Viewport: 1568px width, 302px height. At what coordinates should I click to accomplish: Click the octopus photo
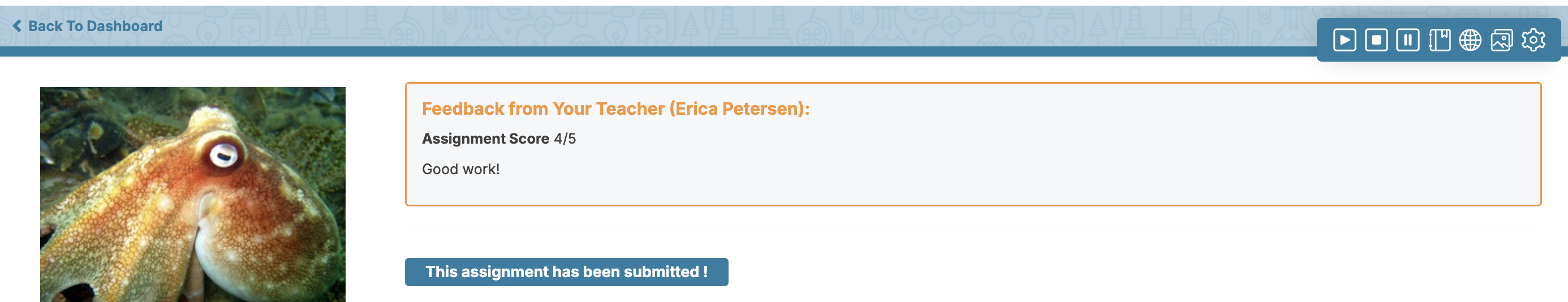(x=193, y=194)
